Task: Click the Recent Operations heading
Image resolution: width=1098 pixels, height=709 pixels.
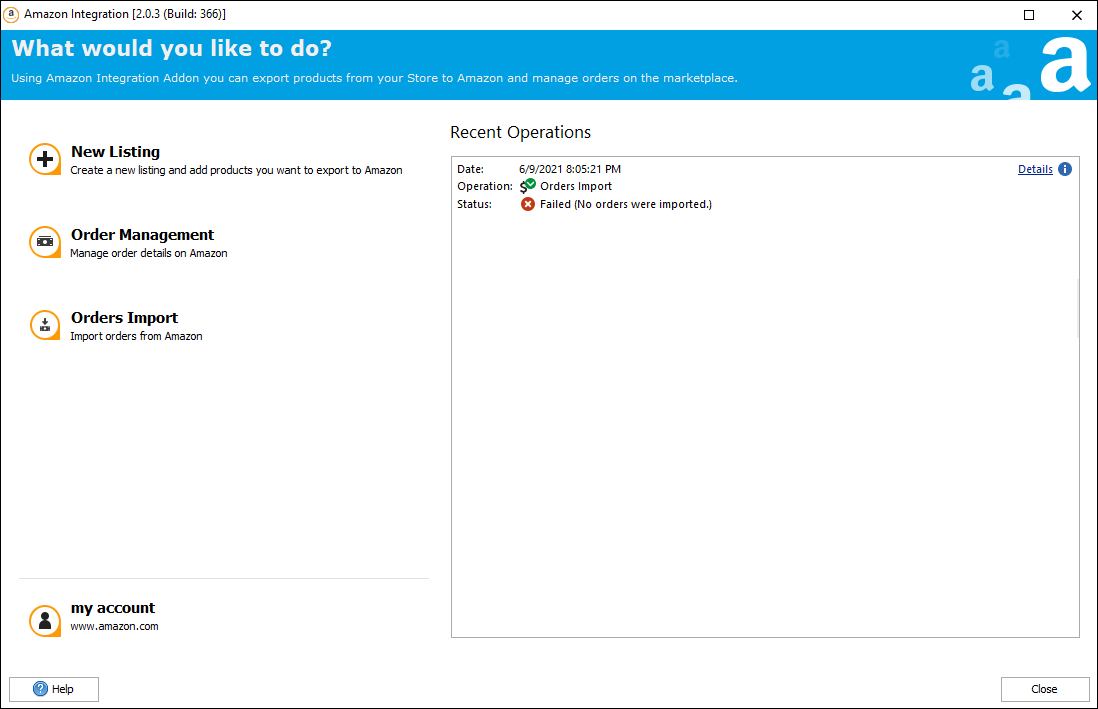Action: pyautogui.click(x=520, y=132)
